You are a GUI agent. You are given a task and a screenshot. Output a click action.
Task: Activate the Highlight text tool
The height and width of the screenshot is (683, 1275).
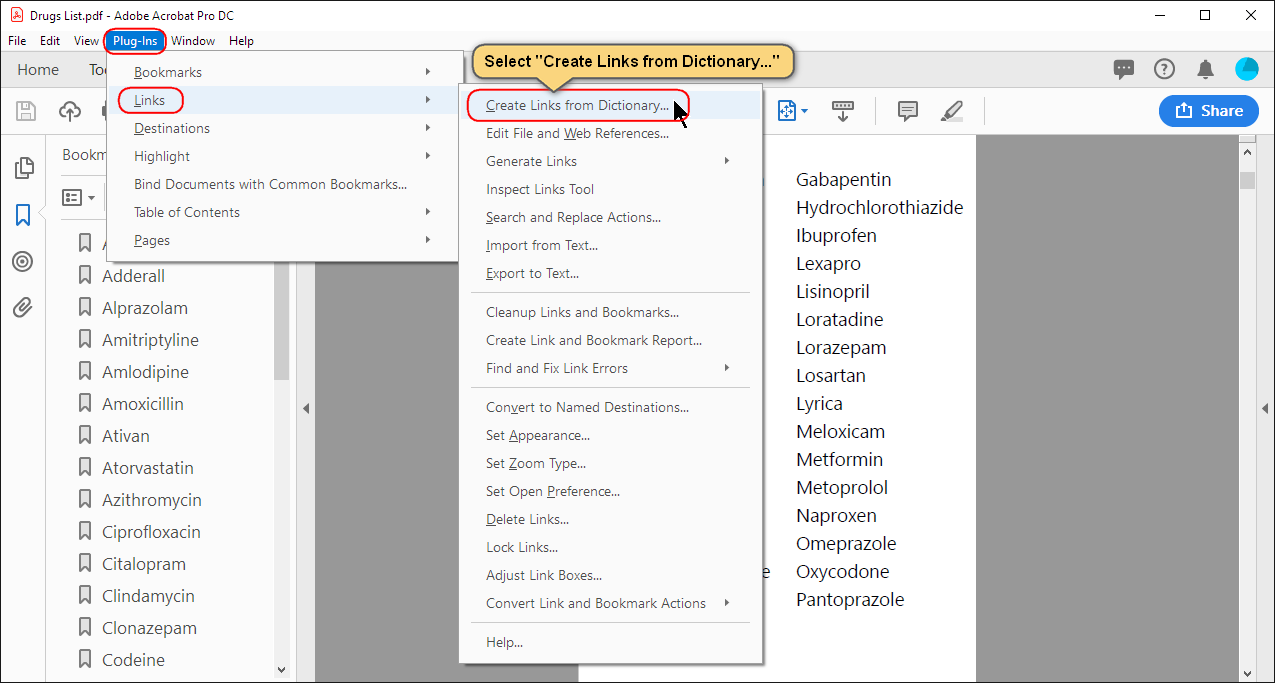952,112
